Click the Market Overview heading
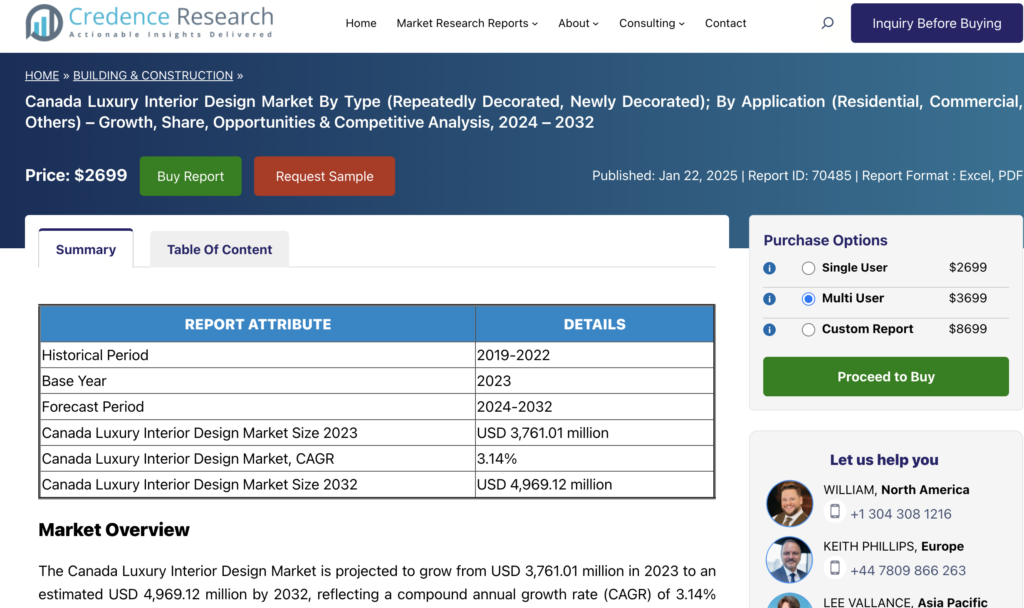The height and width of the screenshot is (608, 1024). point(114,530)
